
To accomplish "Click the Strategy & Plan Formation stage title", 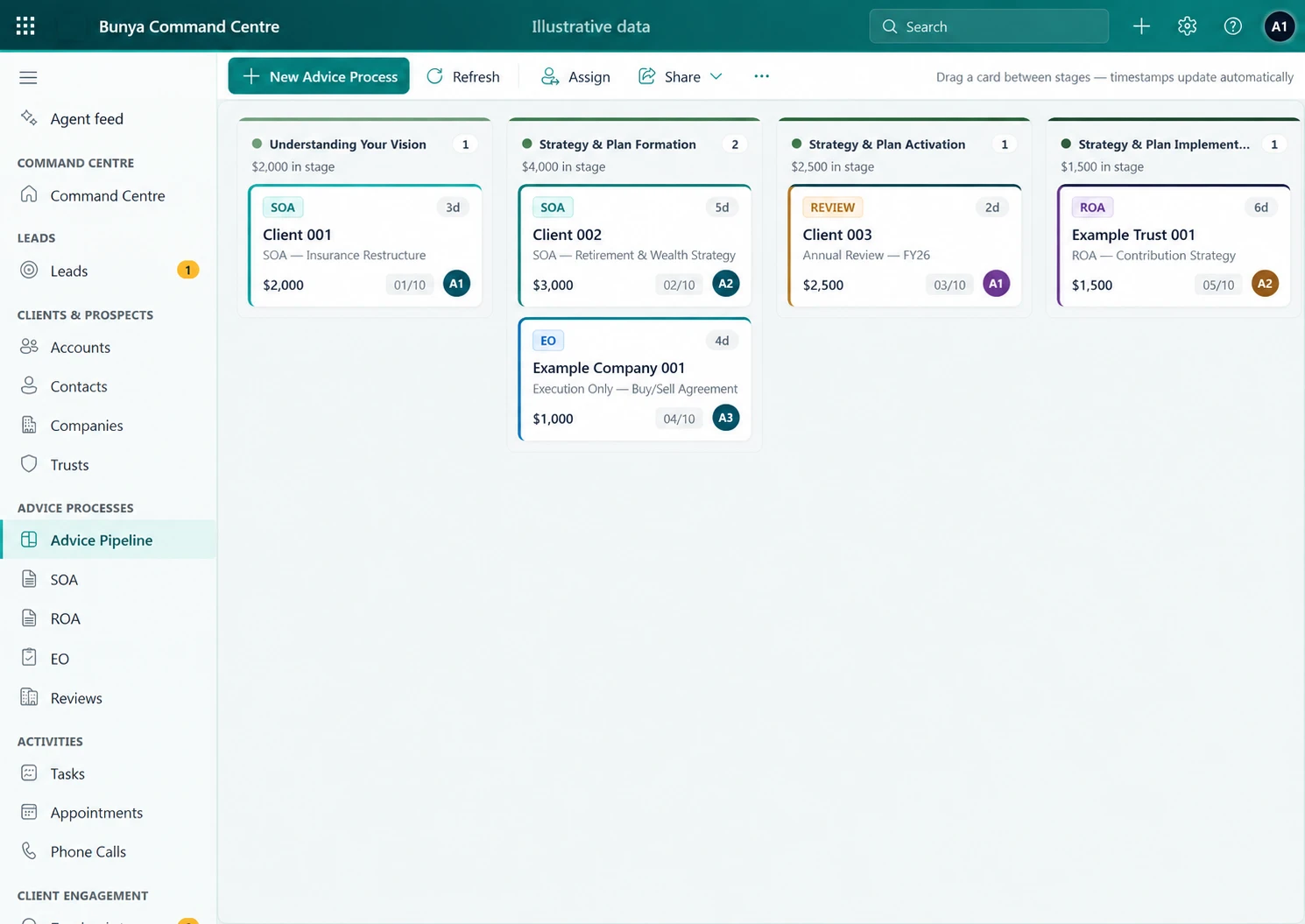I will (617, 145).
